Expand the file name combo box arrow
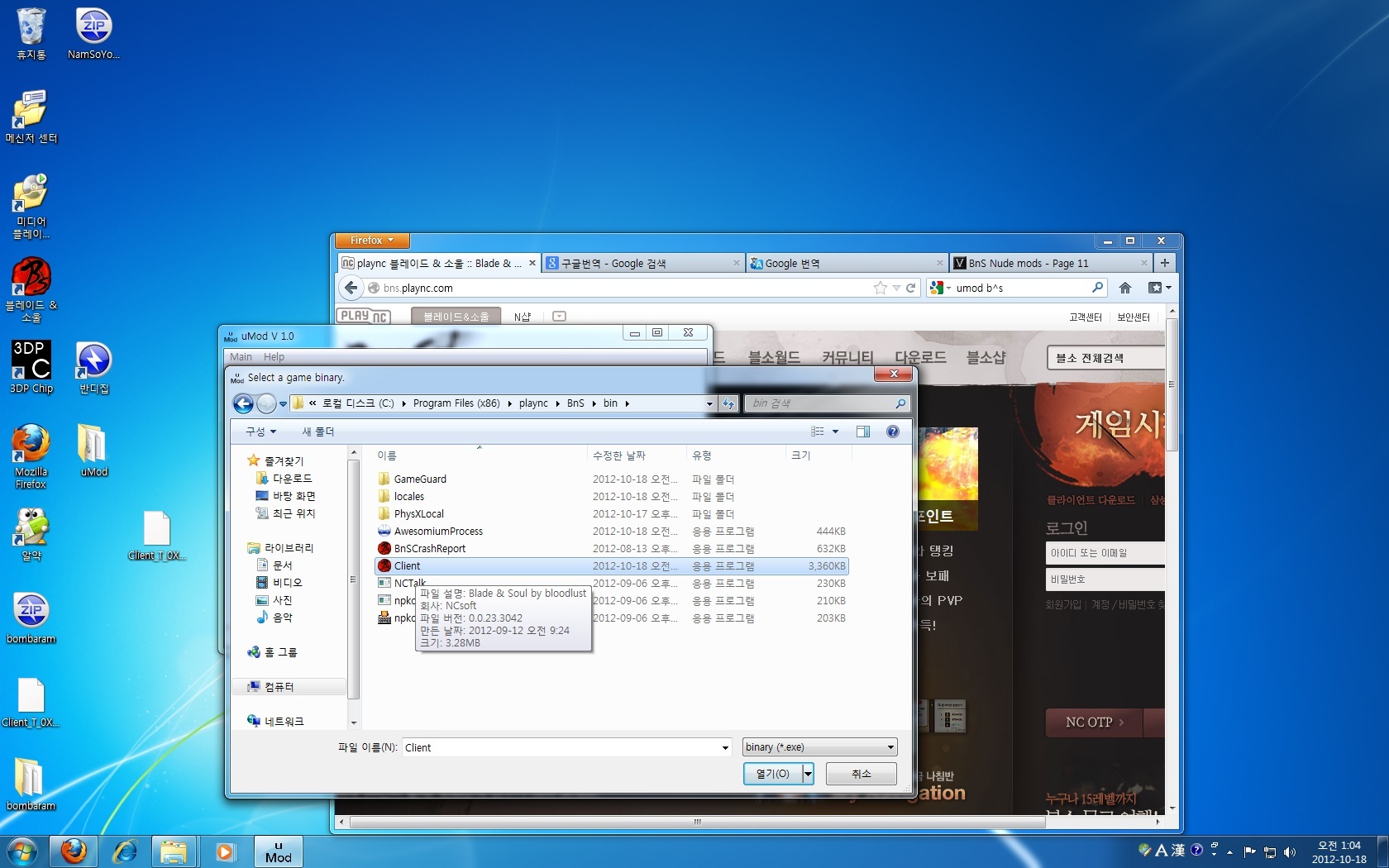Viewport: 1389px width, 868px height. pyautogui.click(x=725, y=748)
